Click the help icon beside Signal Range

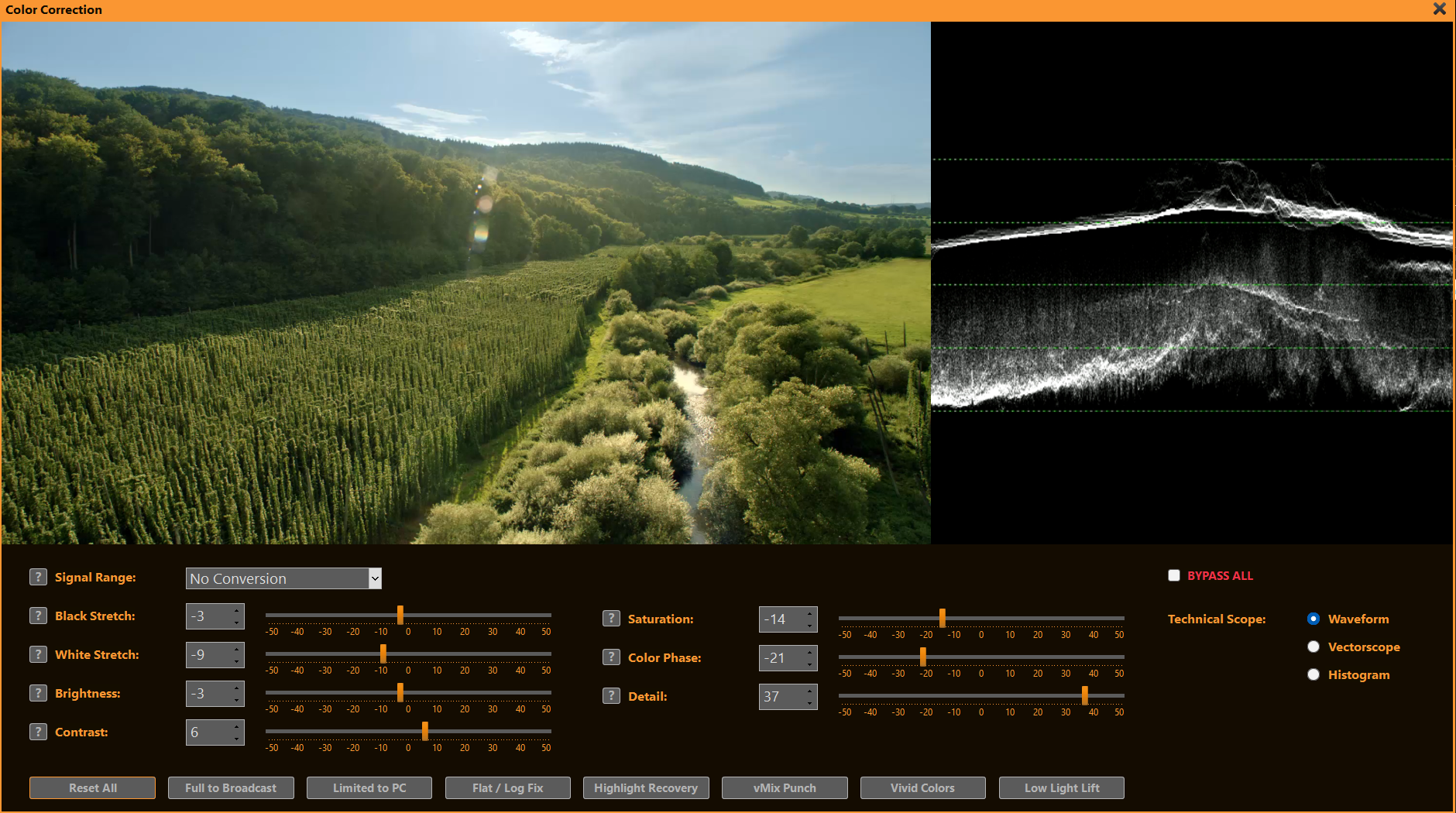point(38,577)
